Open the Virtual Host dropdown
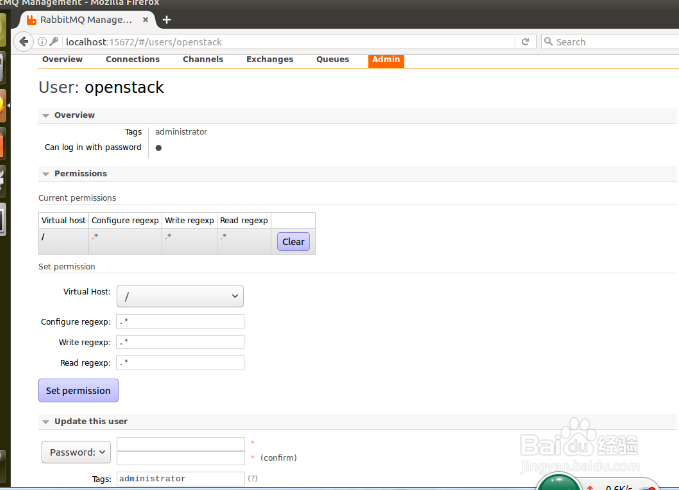 (180, 297)
